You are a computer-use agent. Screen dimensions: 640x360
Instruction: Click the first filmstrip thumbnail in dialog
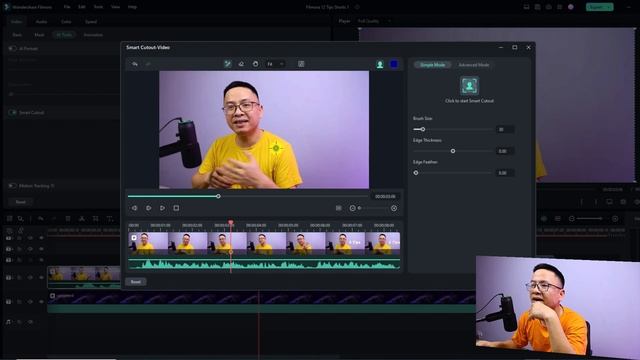(x=148, y=244)
